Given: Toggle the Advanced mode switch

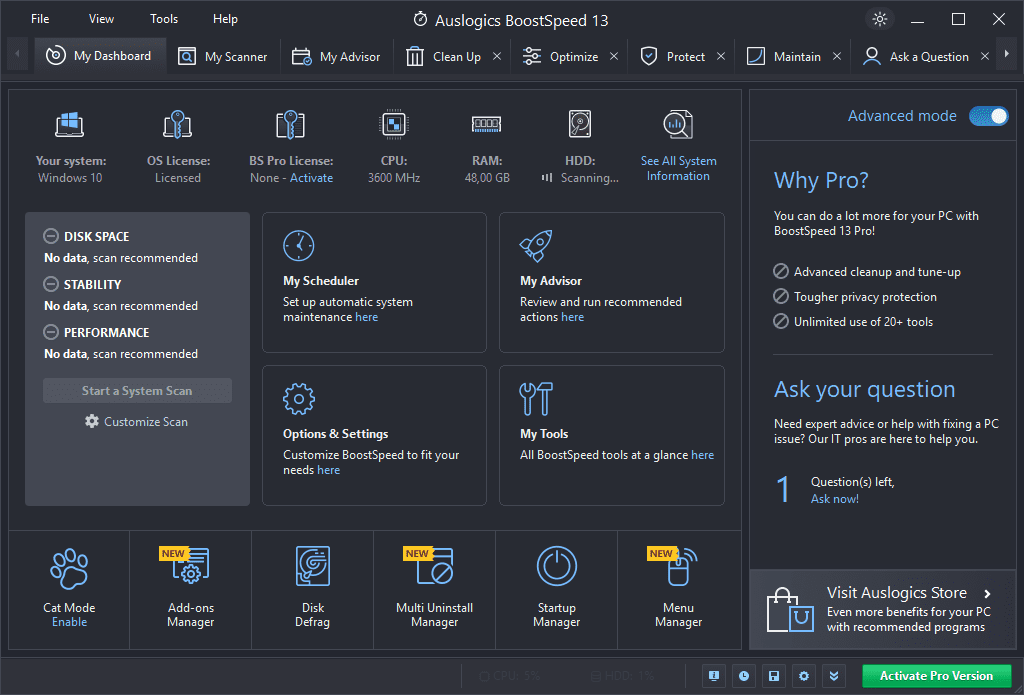Looking at the screenshot, I should (x=989, y=116).
